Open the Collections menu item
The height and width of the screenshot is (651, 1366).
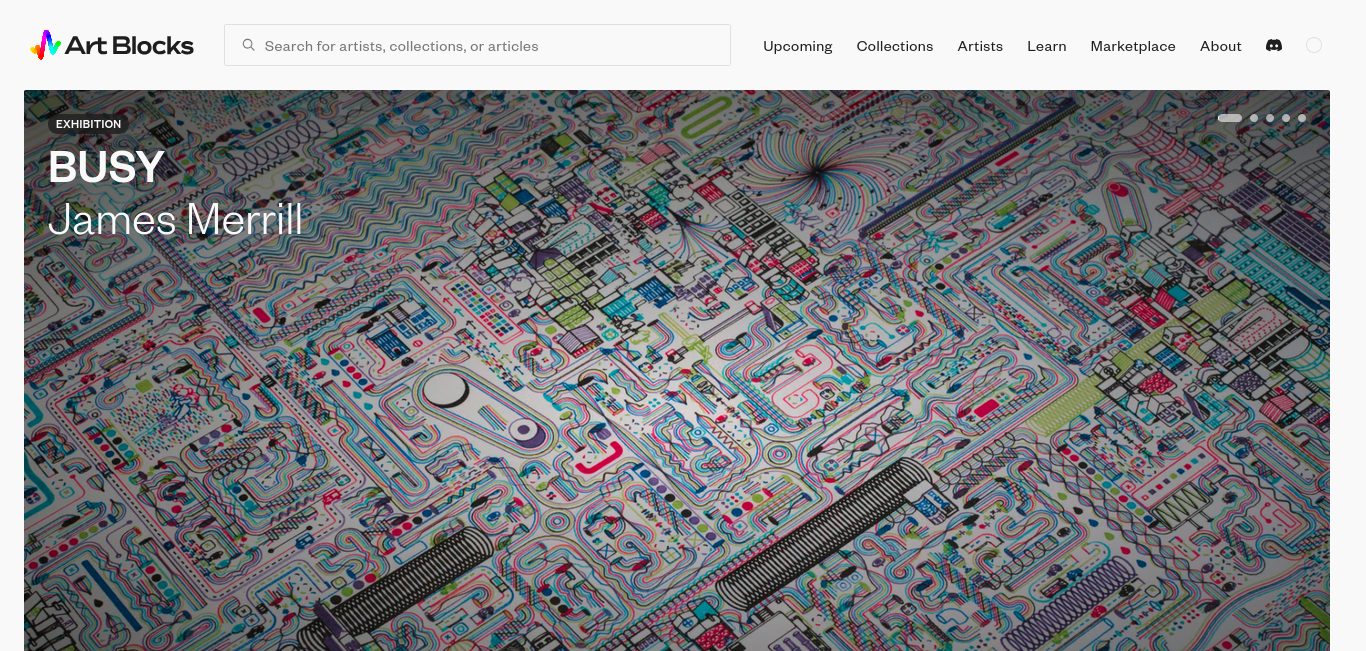[895, 46]
